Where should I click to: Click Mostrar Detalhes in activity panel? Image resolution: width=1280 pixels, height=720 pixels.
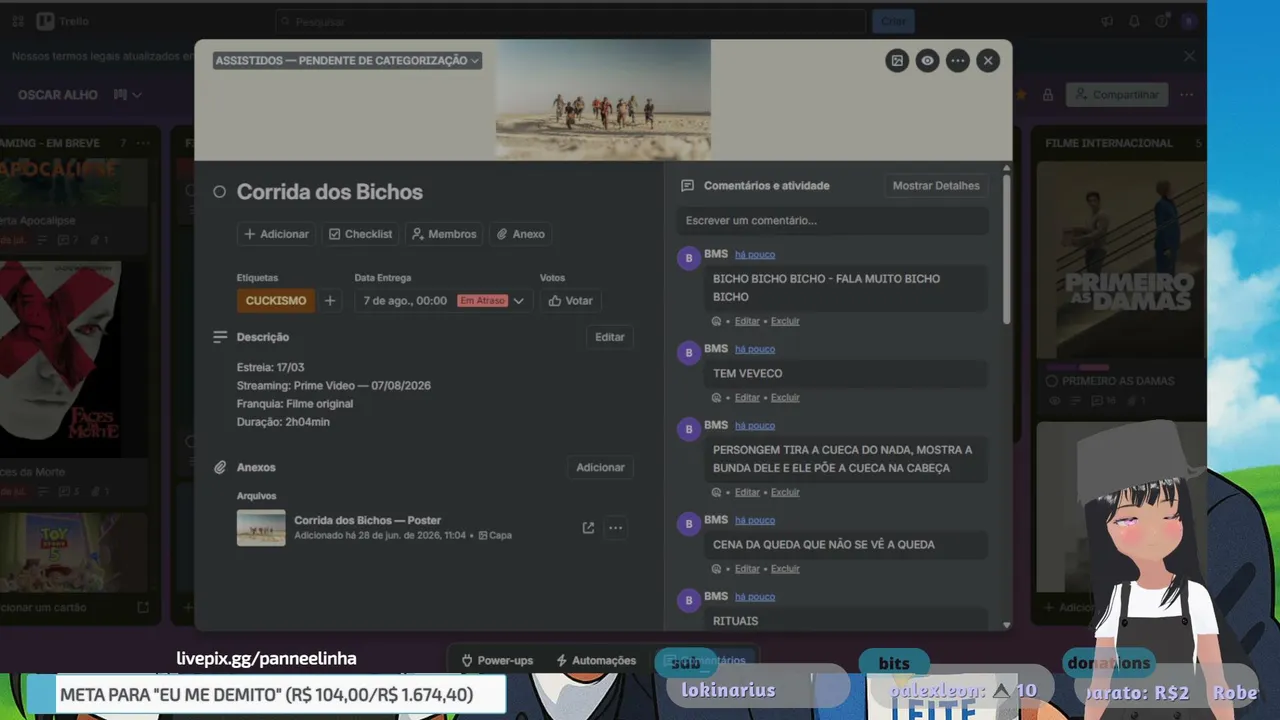coord(936,186)
